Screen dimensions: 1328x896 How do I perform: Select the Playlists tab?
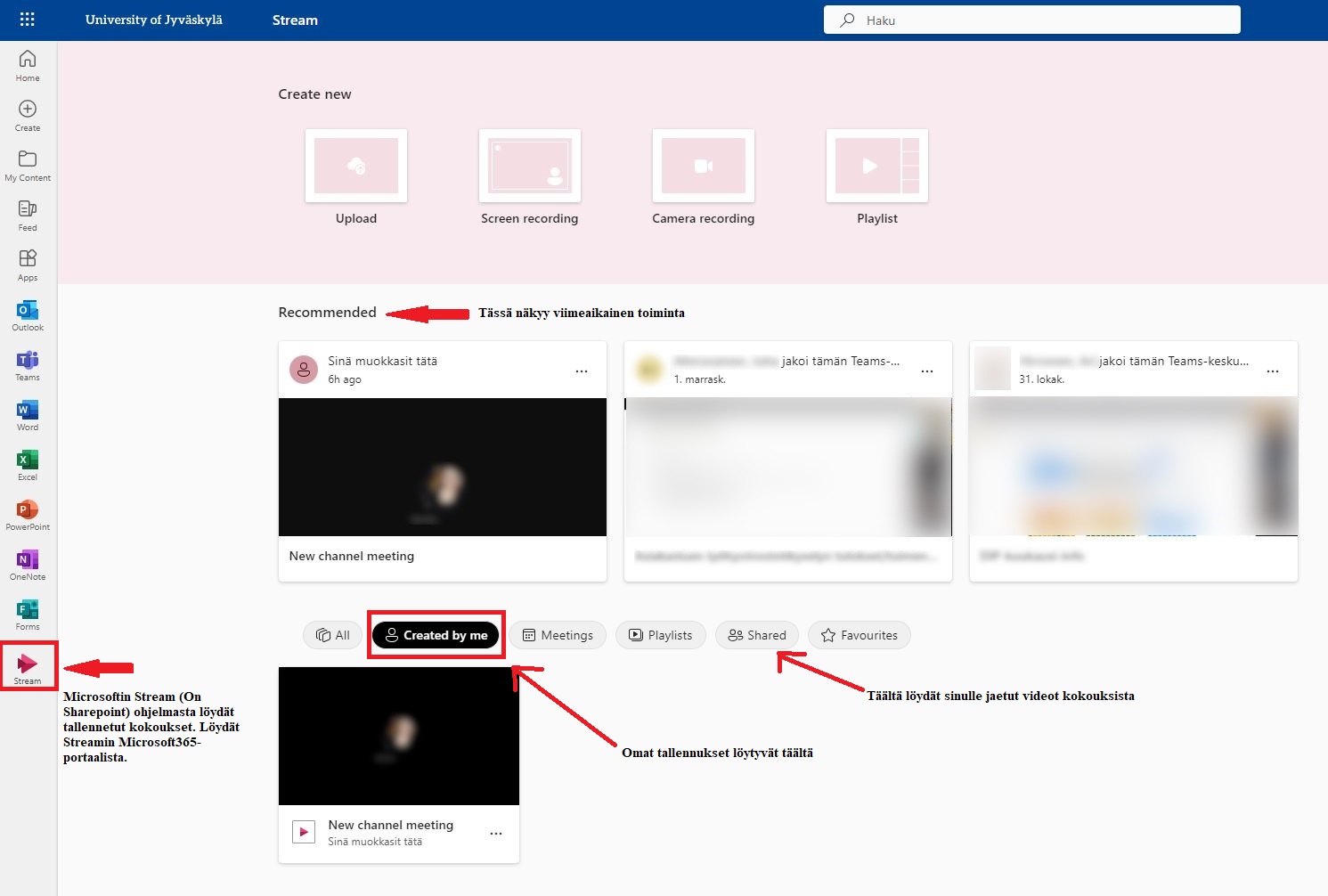[x=660, y=635]
